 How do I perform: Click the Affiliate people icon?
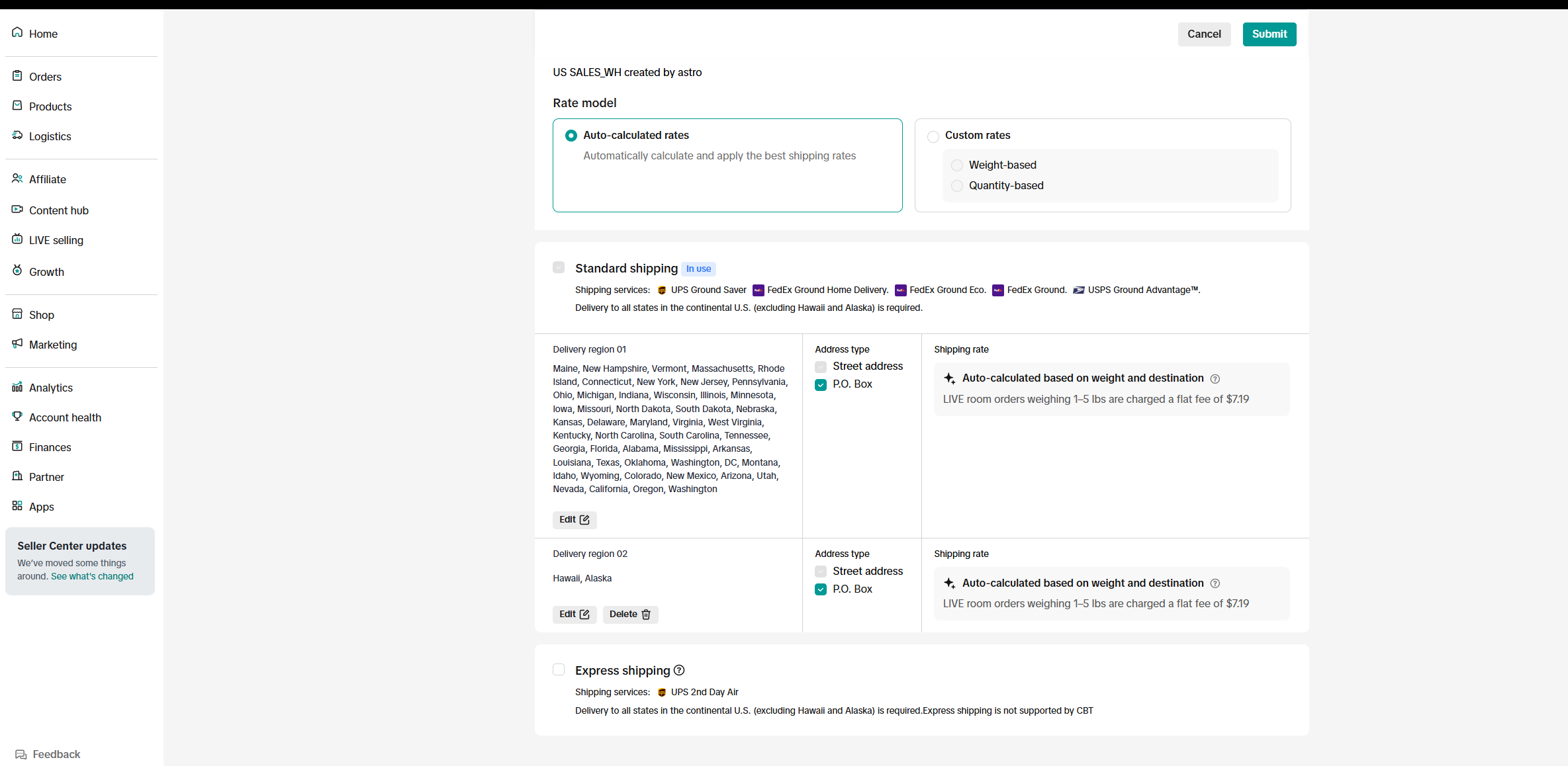point(17,178)
